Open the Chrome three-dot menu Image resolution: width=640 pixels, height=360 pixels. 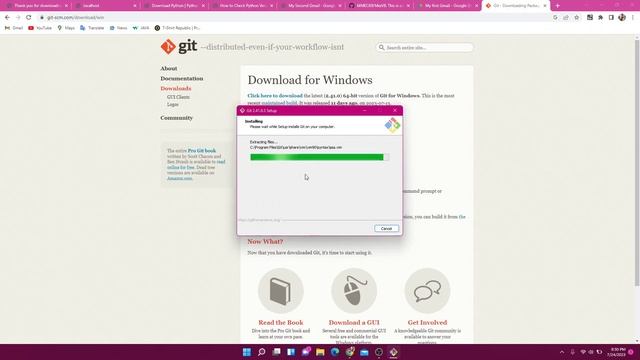633,18
